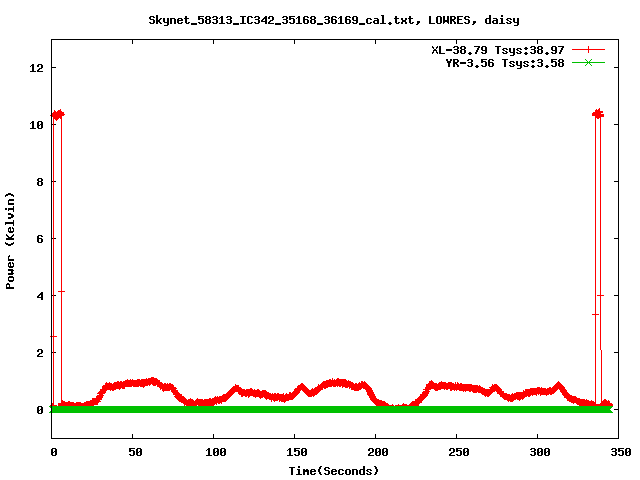
Task: Click the x-axis tick label 350
Action: (621, 452)
